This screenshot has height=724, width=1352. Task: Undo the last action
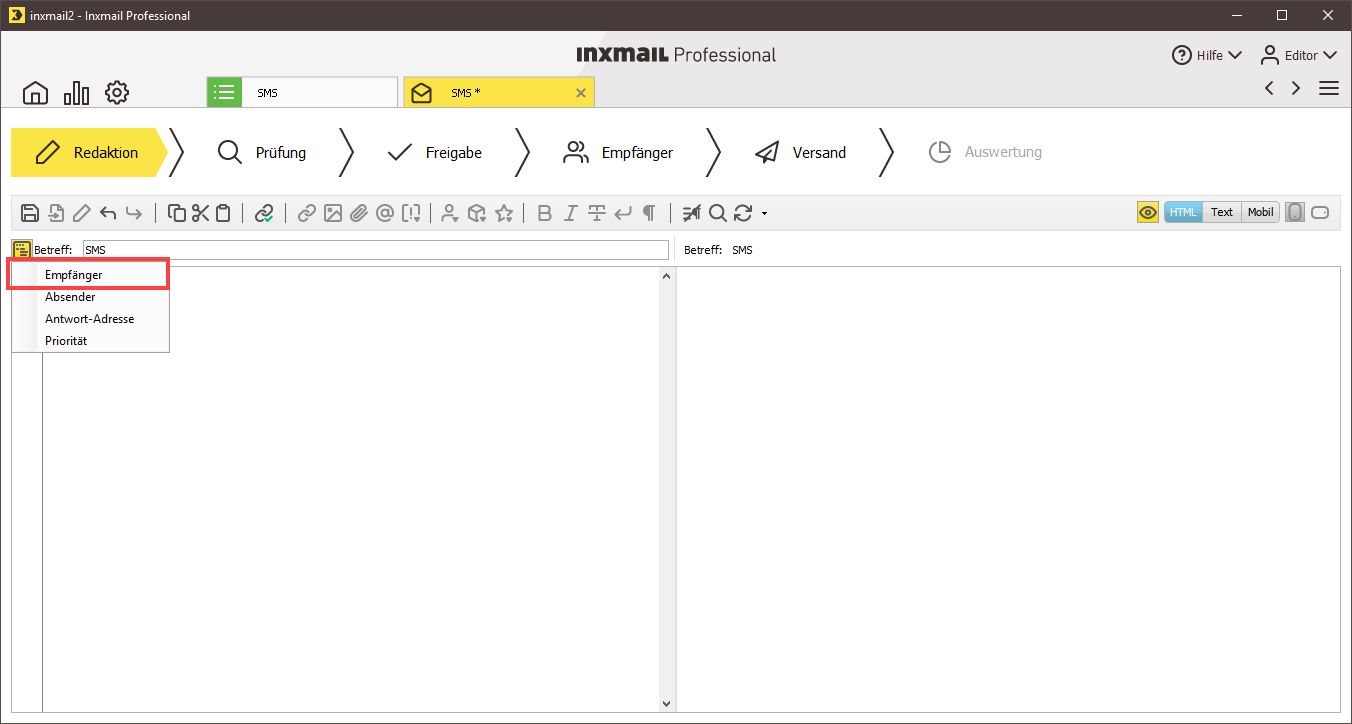tap(108, 213)
